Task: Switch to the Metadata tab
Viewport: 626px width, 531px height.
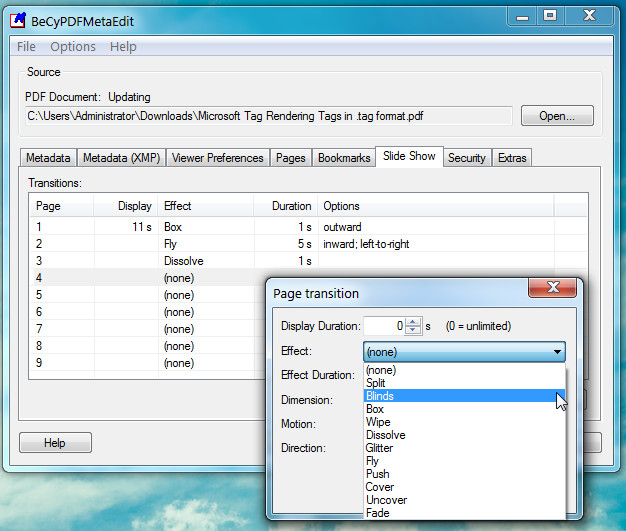Action: coord(48,158)
